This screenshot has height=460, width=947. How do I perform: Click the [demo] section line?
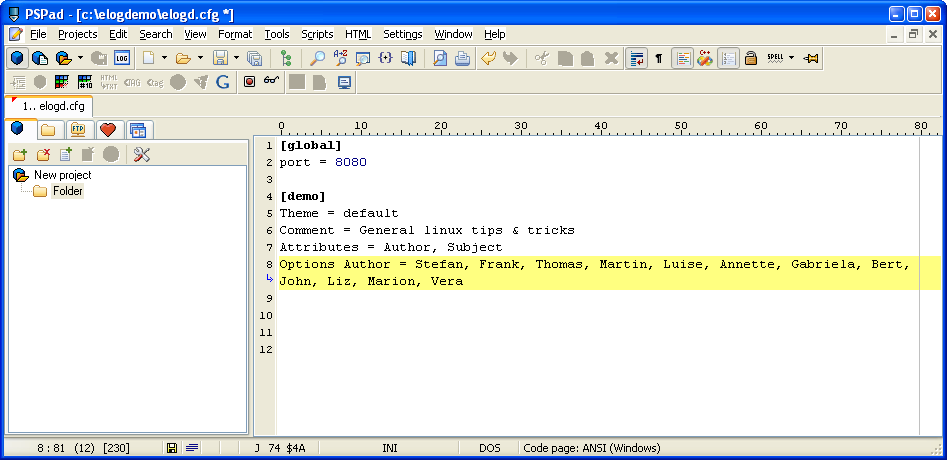pos(303,196)
